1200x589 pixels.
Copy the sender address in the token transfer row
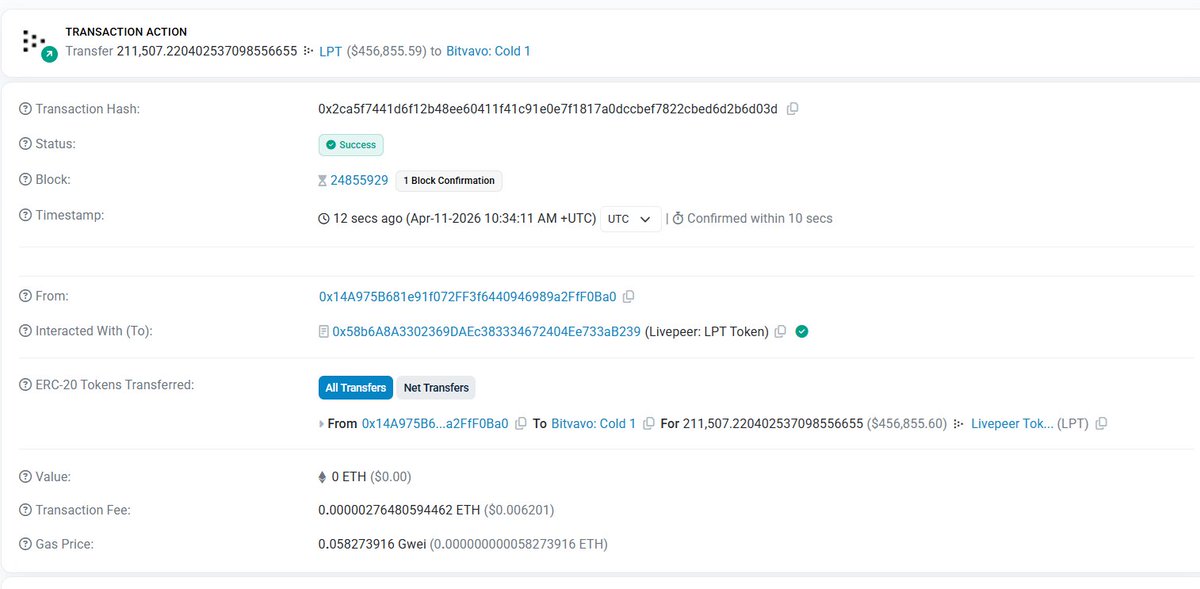(x=520, y=424)
